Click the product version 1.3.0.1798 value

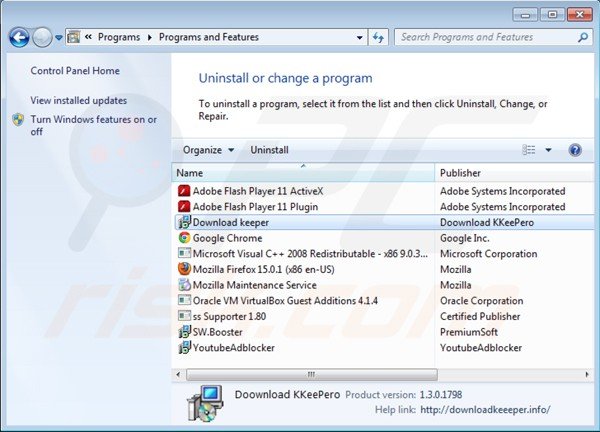pyautogui.click(x=441, y=395)
